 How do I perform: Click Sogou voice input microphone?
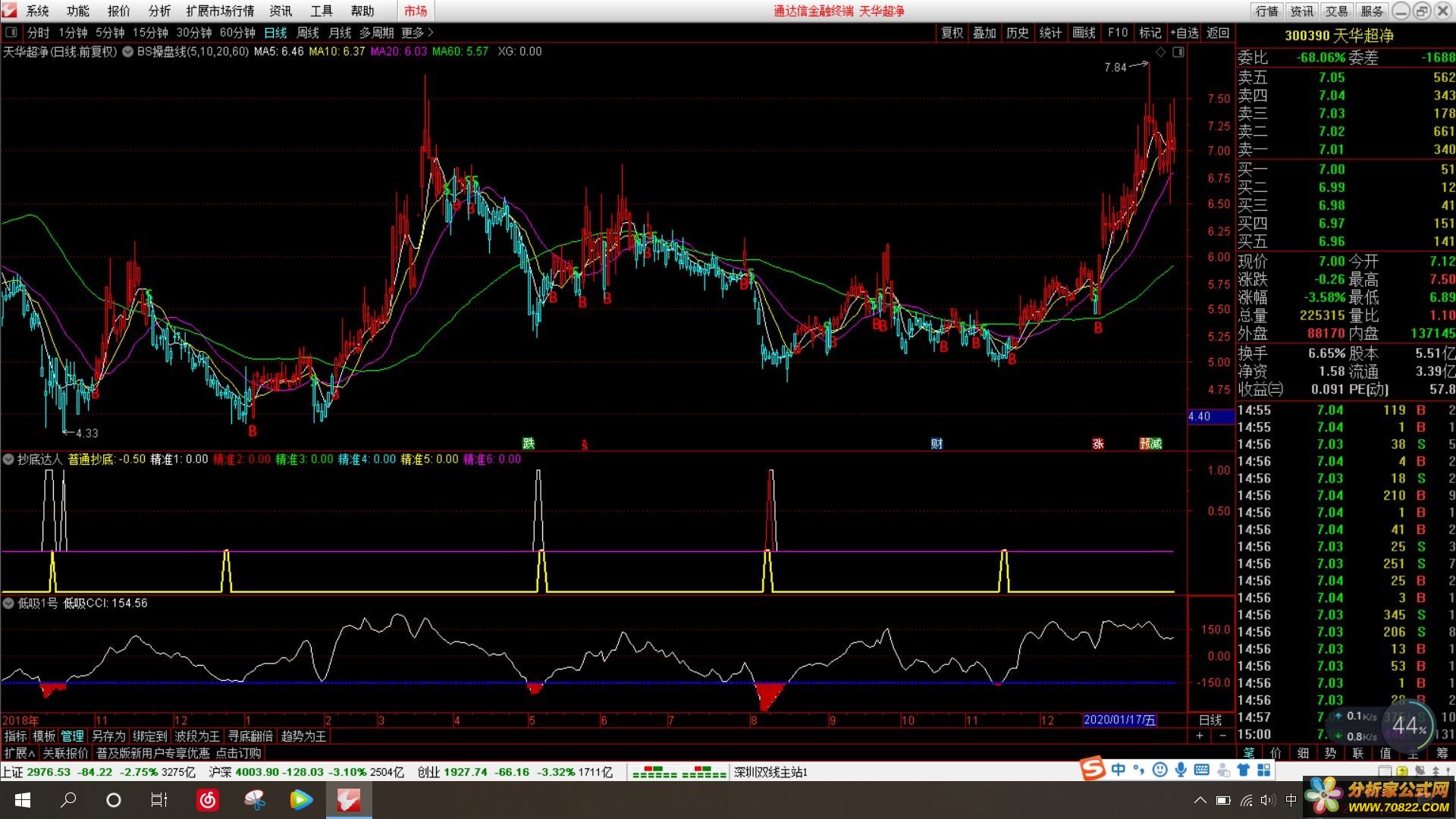pyautogui.click(x=1181, y=770)
